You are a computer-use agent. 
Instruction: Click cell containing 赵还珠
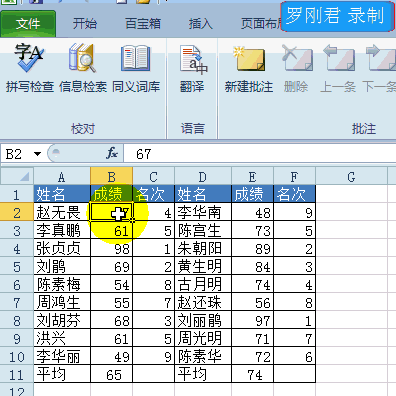pos(203,302)
